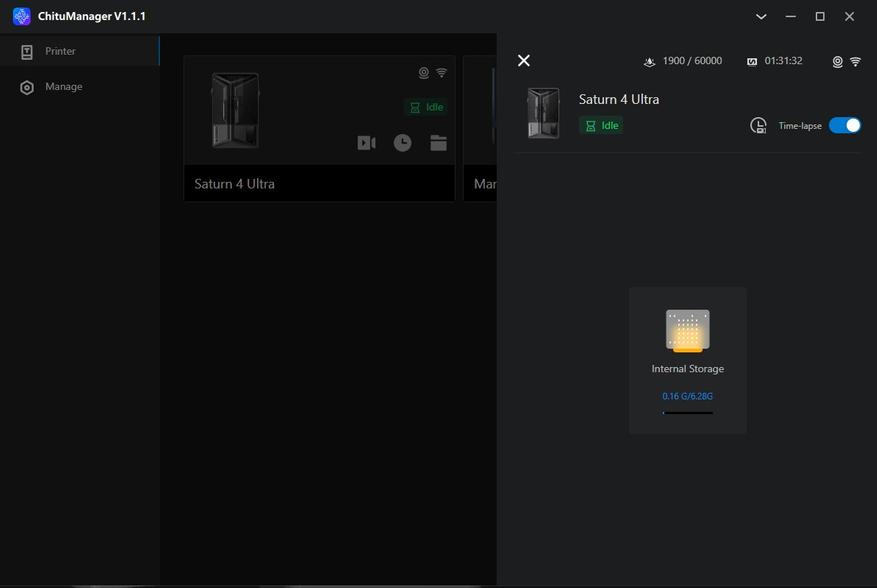Open video camera on Saturn 4 Ultra card

[366, 143]
